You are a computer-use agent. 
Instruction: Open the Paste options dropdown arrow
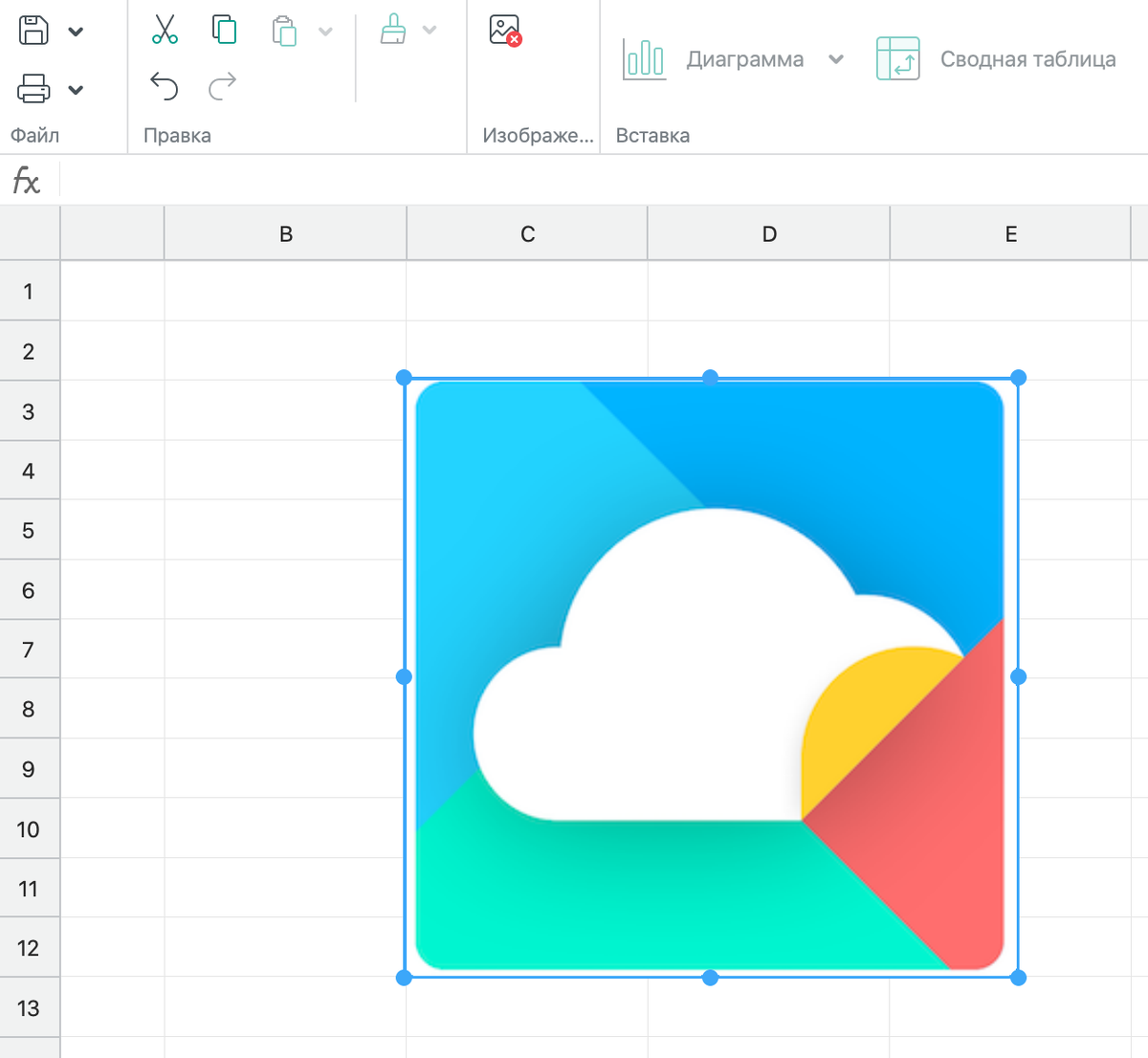coord(325,32)
